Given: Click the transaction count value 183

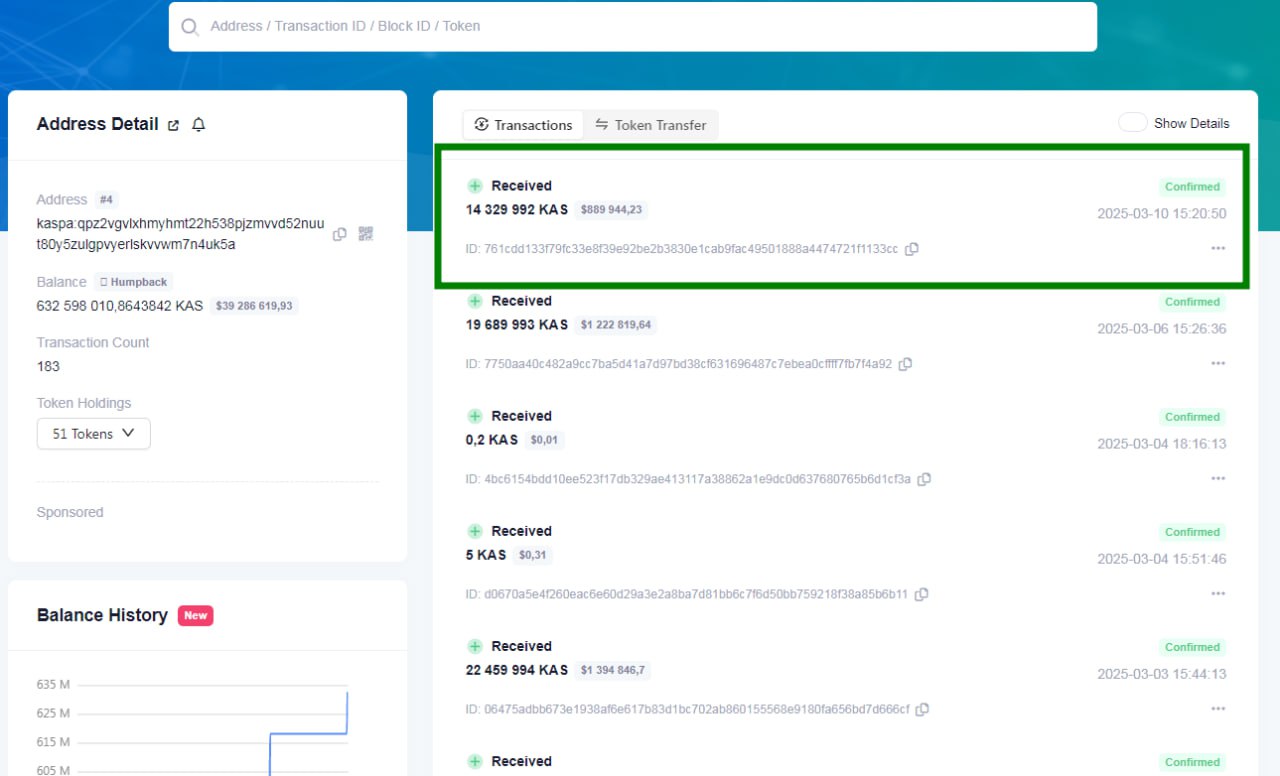Looking at the screenshot, I should click(x=48, y=366).
